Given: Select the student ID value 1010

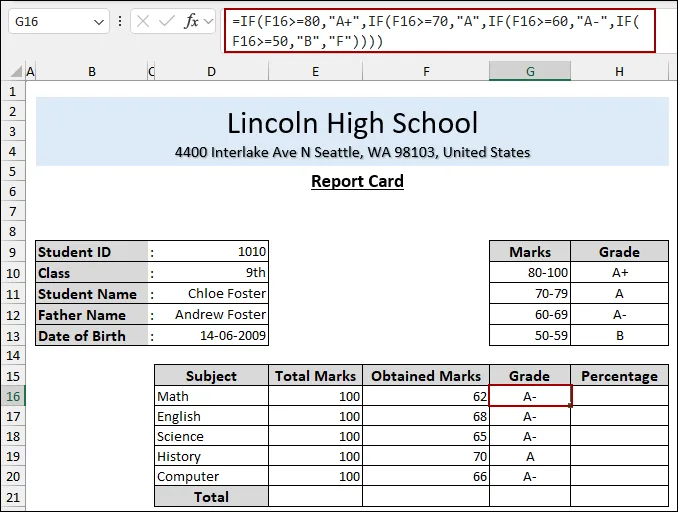Looking at the screenshot, I should point(211,252).
